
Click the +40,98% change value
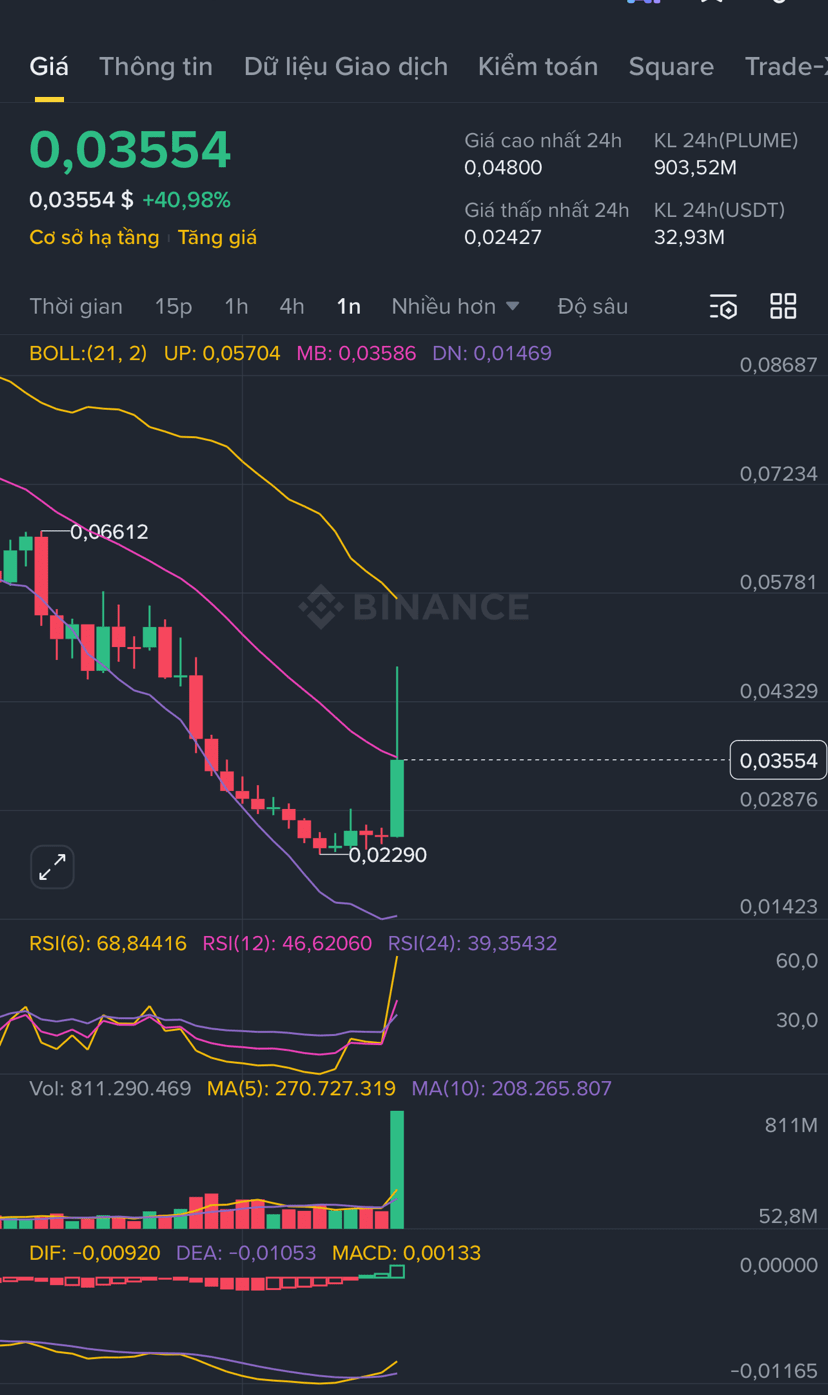point(186,200)
